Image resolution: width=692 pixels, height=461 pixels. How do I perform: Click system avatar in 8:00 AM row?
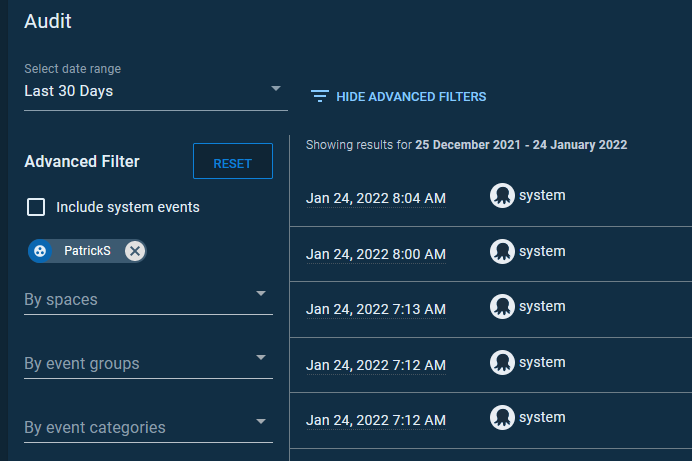click(x=502, y=251)
